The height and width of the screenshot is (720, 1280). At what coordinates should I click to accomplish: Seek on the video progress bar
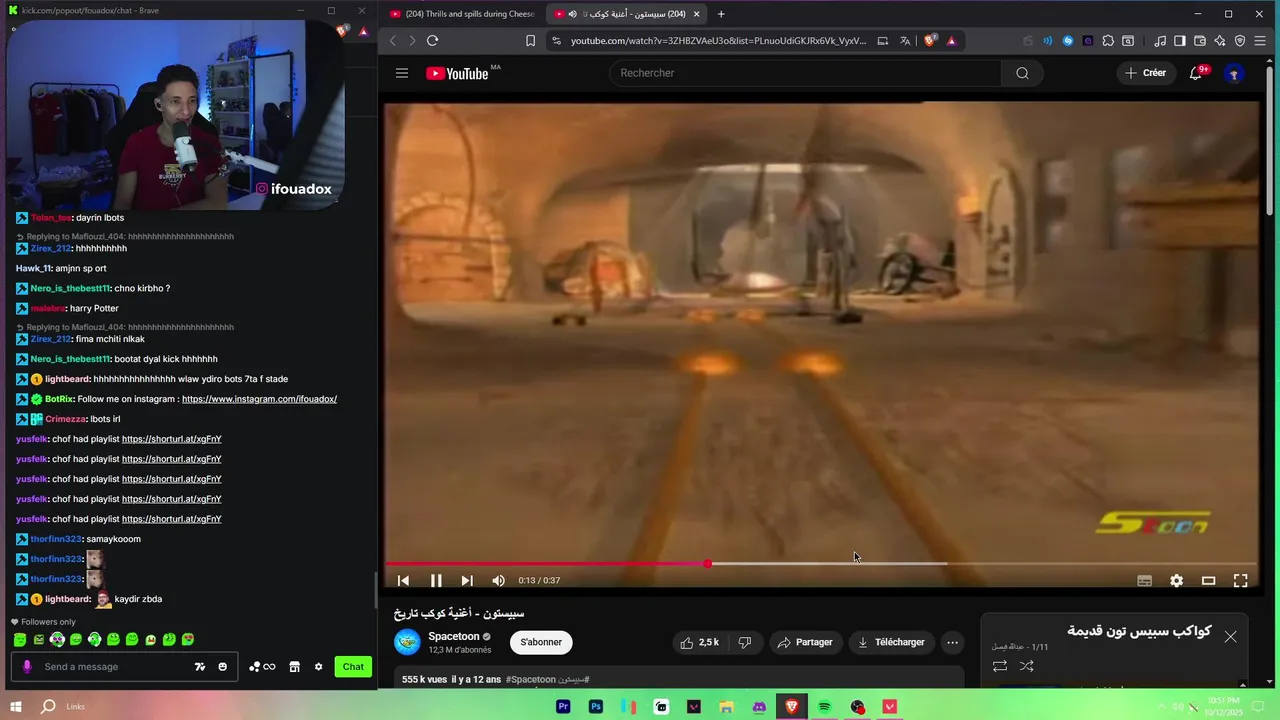(821, 564)
